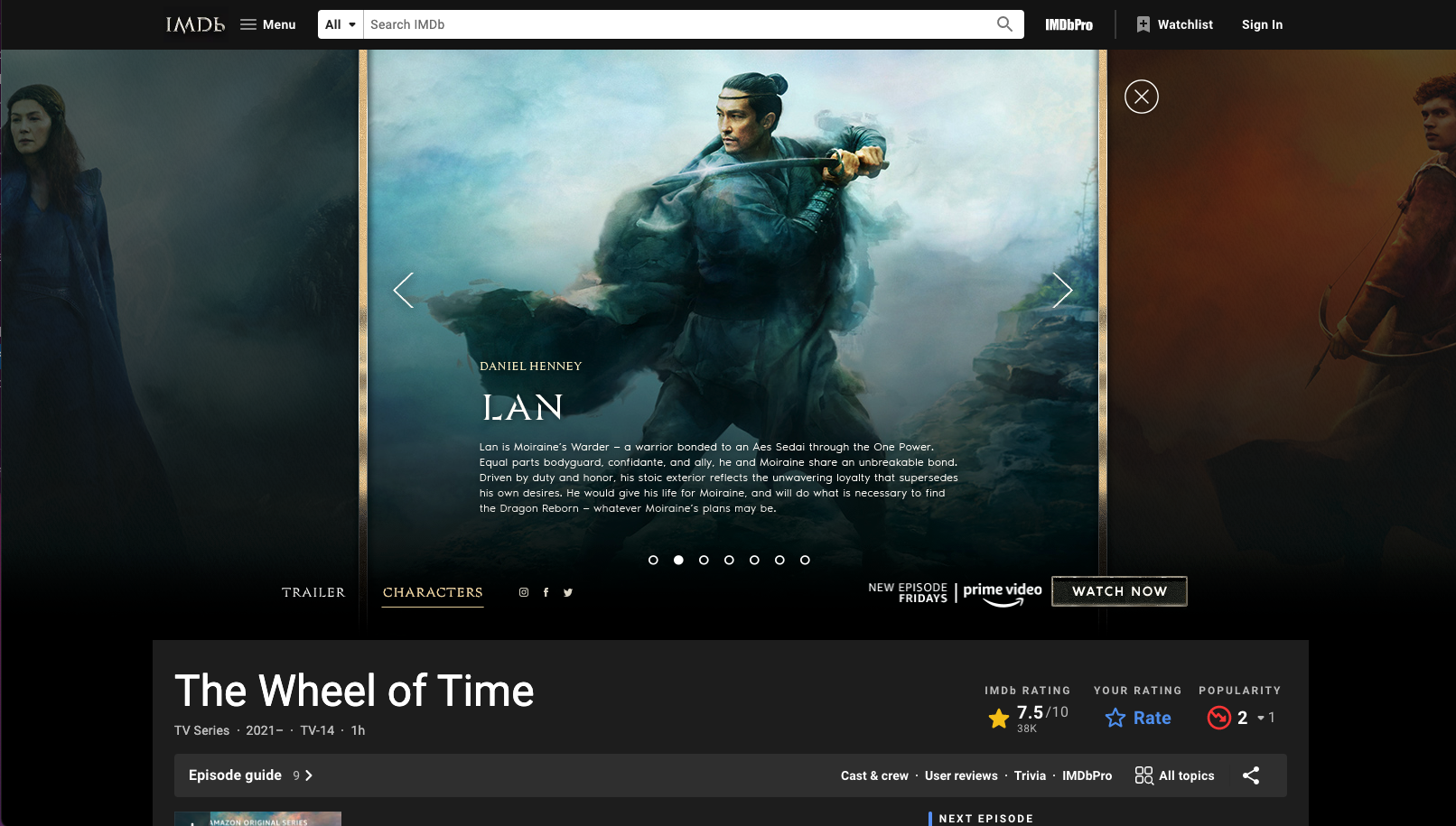This screenshot has width=1456, height=826.
Task: Click the Next Episode heading
Action: coord(985,819)
